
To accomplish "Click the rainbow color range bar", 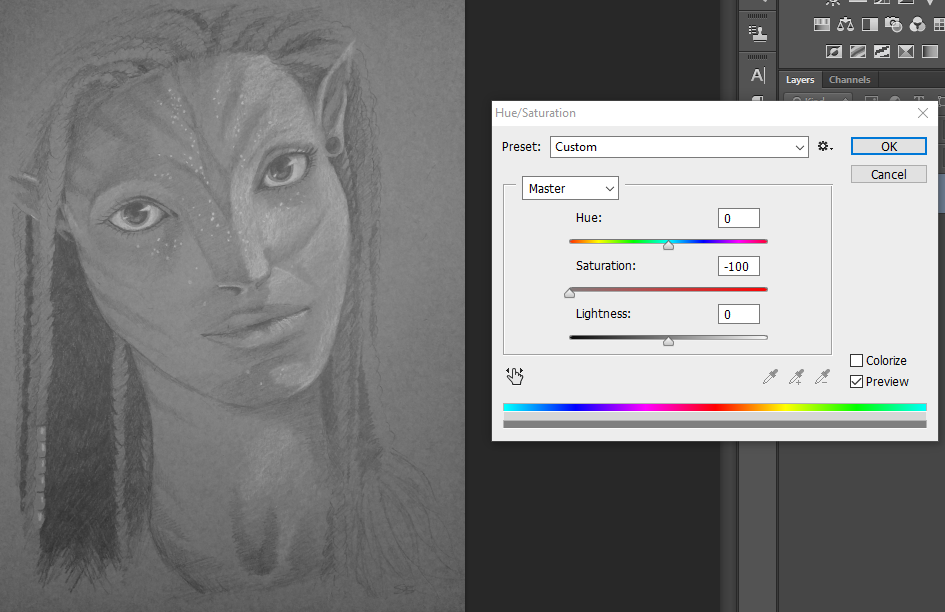I will coord(715,407).
